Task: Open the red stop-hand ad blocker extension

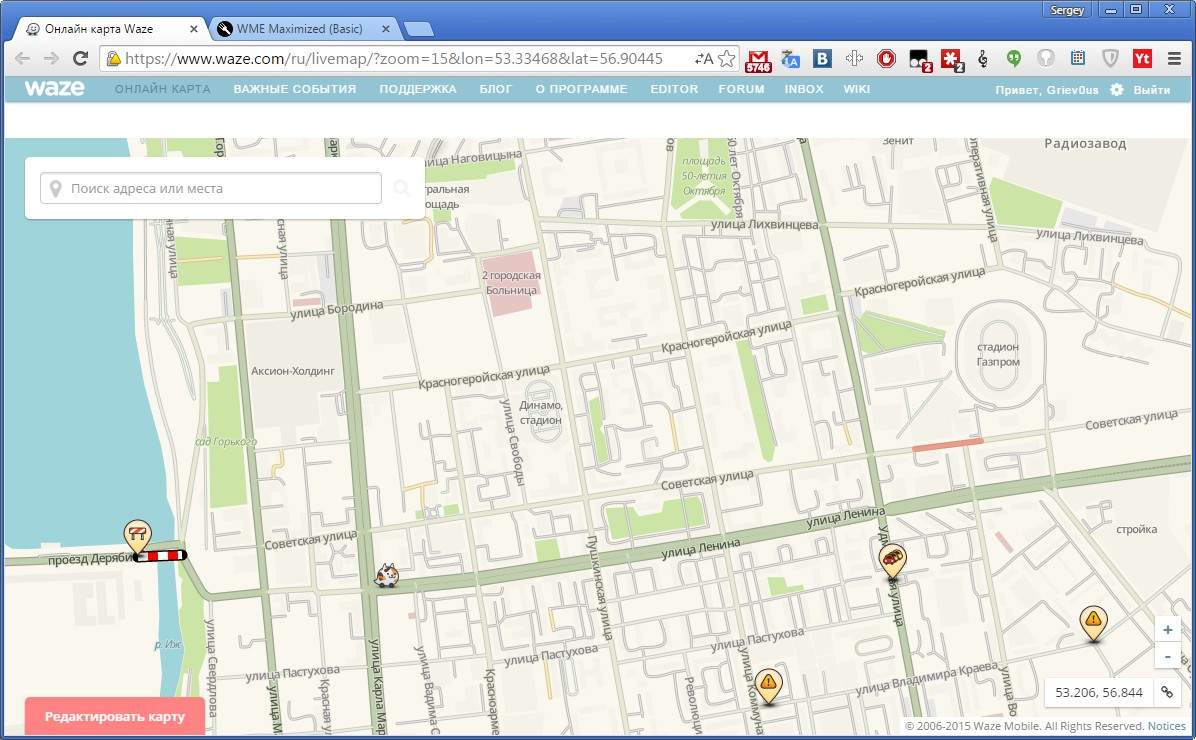Action: (x=886, y=59)
